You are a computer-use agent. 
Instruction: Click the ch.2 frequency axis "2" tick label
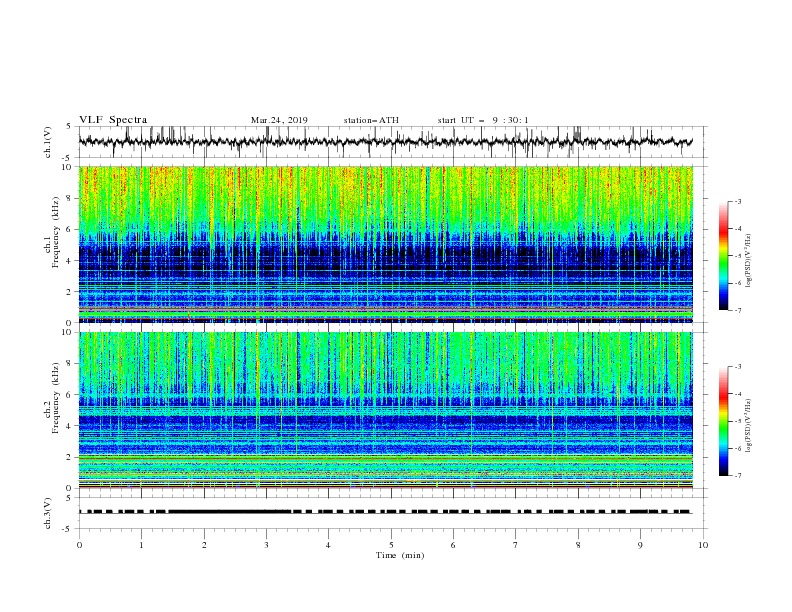coord(70,457)
